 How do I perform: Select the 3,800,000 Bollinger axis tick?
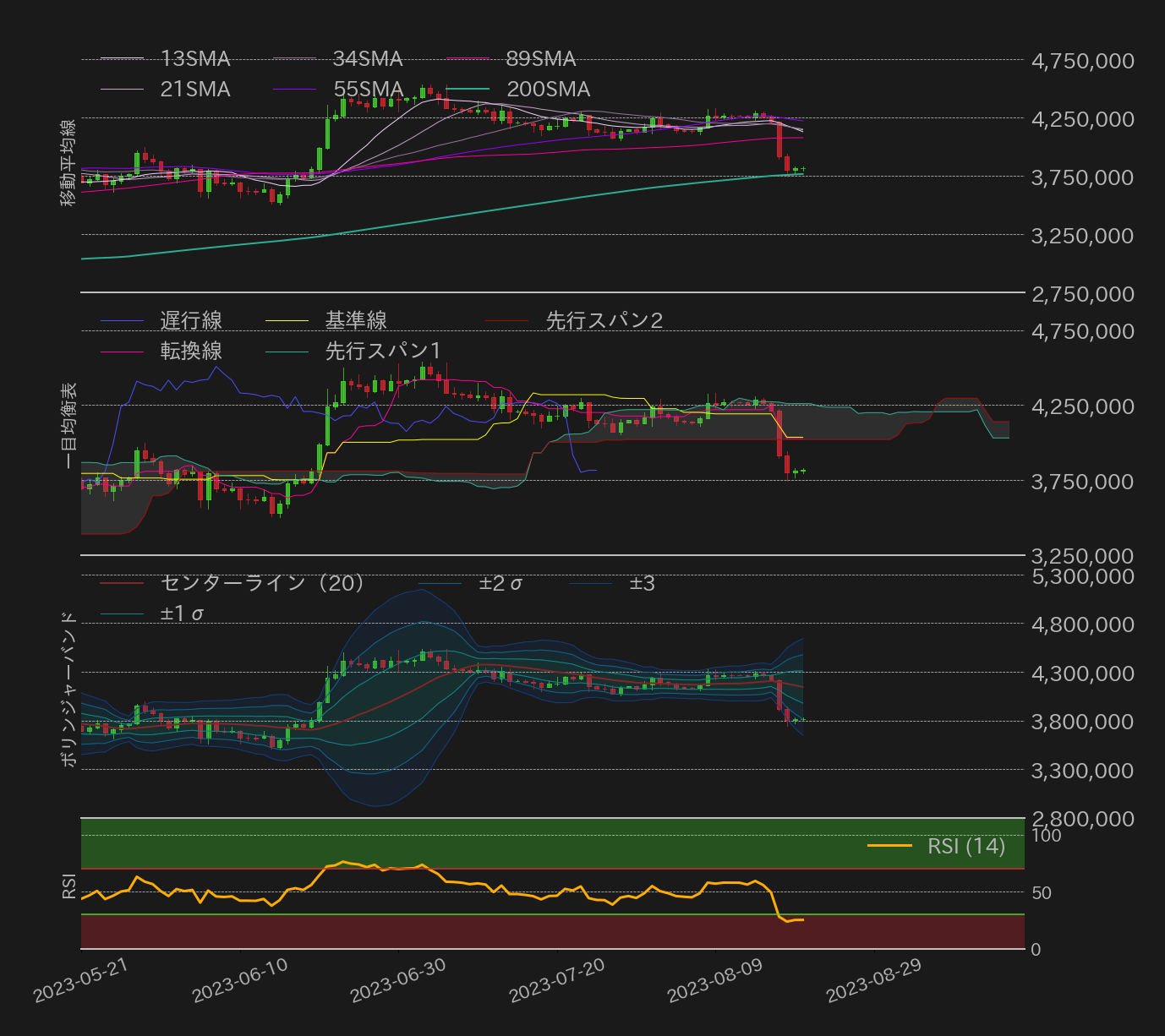pyautogui.click(x=1083, y=721)
